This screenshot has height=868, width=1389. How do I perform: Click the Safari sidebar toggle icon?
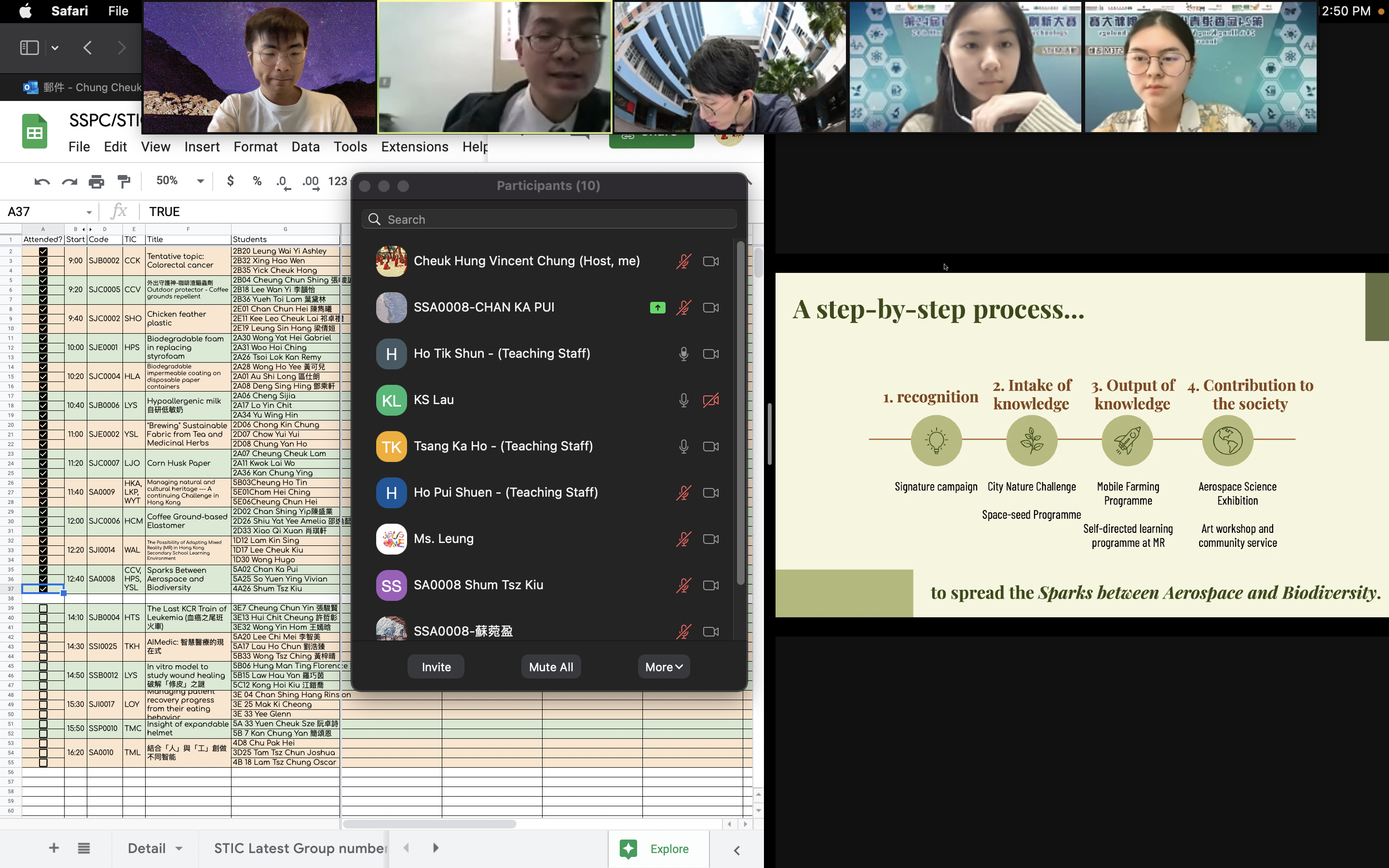point(29,48)
